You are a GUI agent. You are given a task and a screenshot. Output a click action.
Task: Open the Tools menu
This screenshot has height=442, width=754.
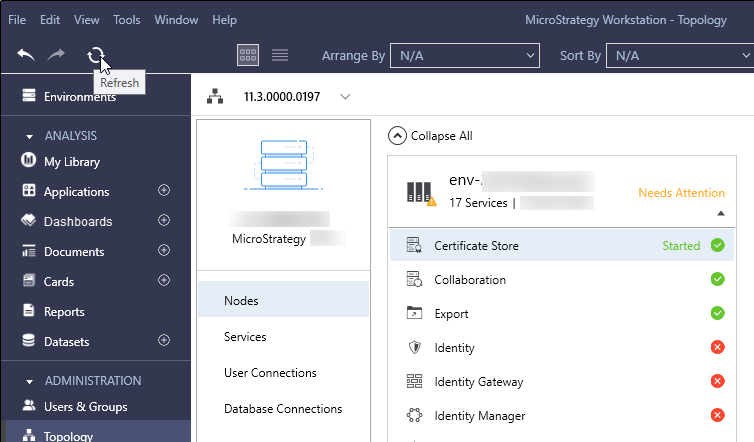(x=127, y=19)
